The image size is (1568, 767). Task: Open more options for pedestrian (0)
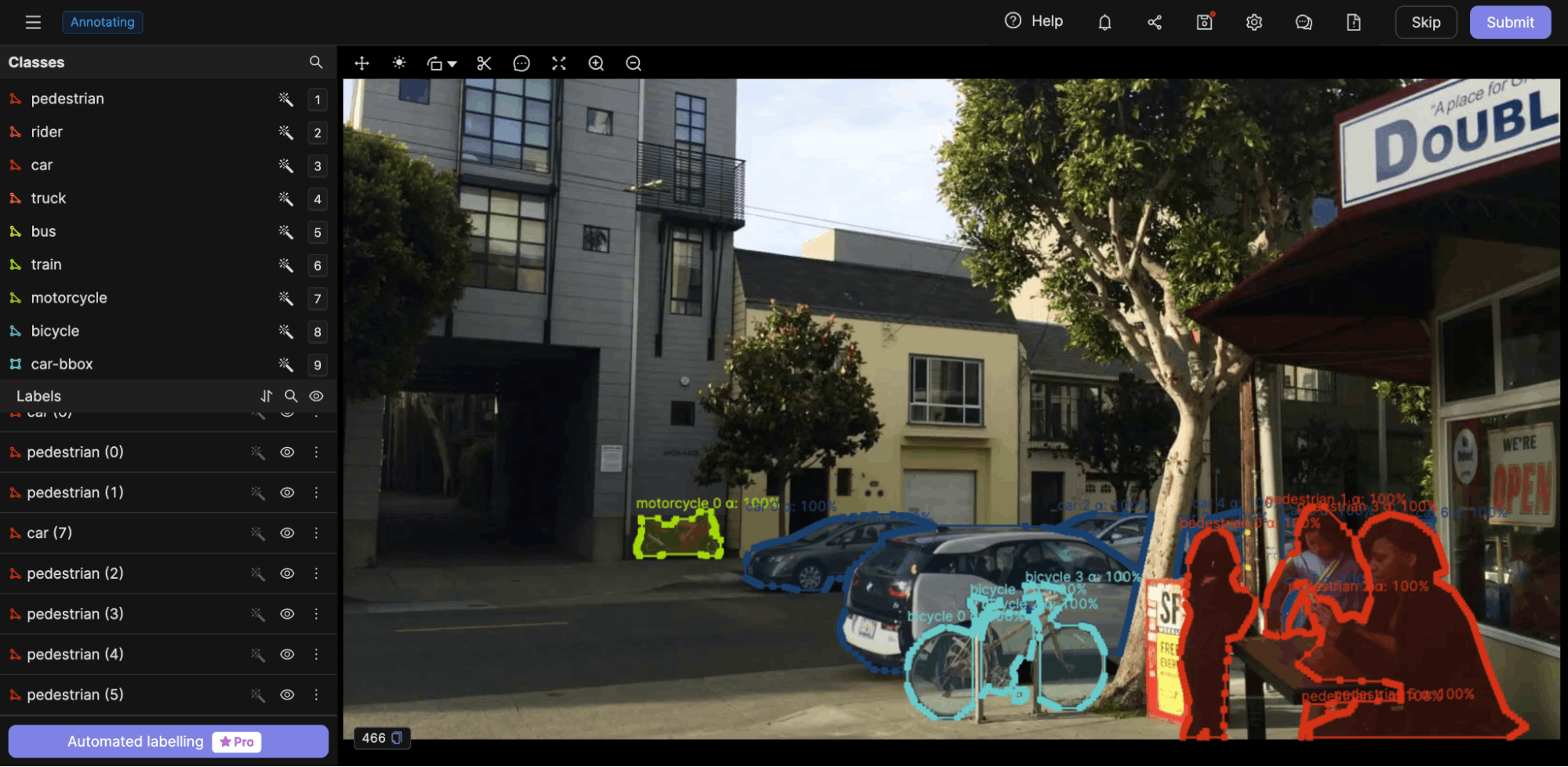click(316, 453)
